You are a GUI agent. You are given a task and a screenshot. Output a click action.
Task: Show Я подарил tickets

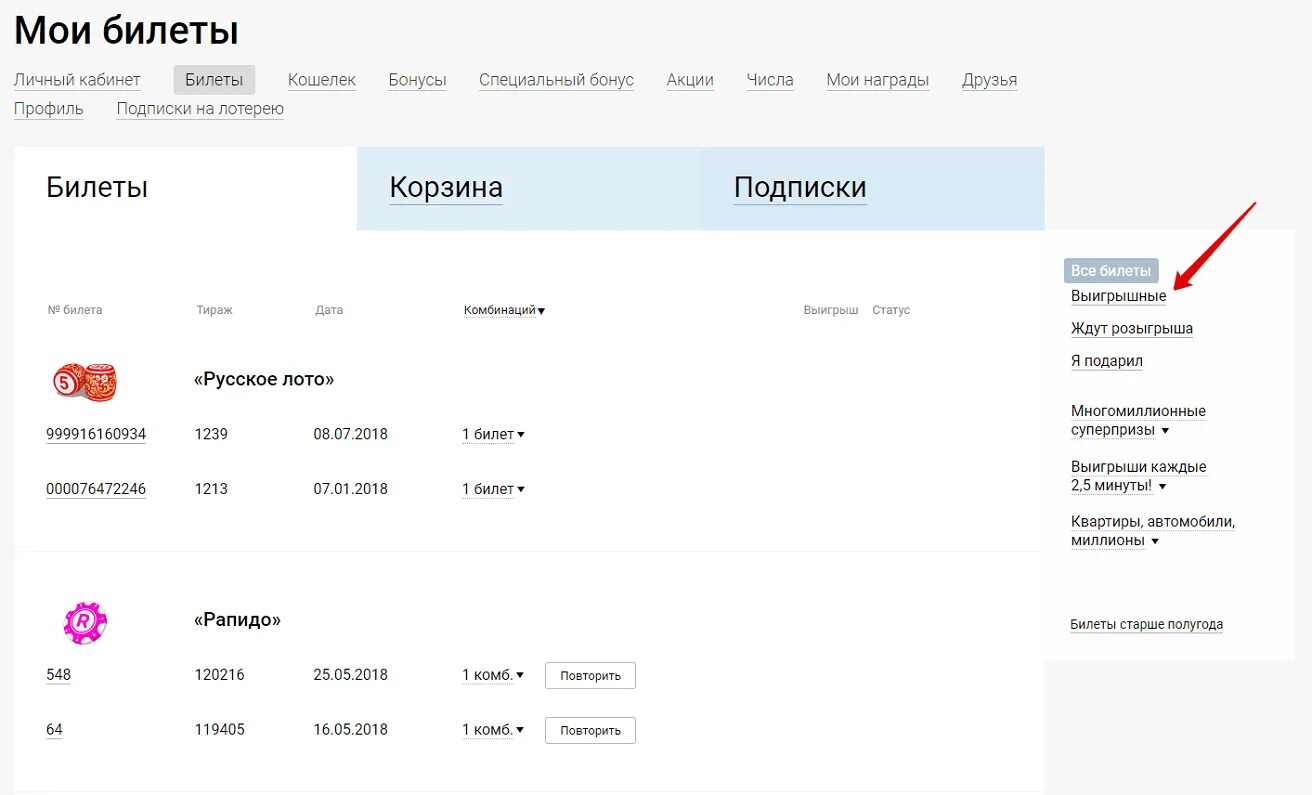[1107, 361]
